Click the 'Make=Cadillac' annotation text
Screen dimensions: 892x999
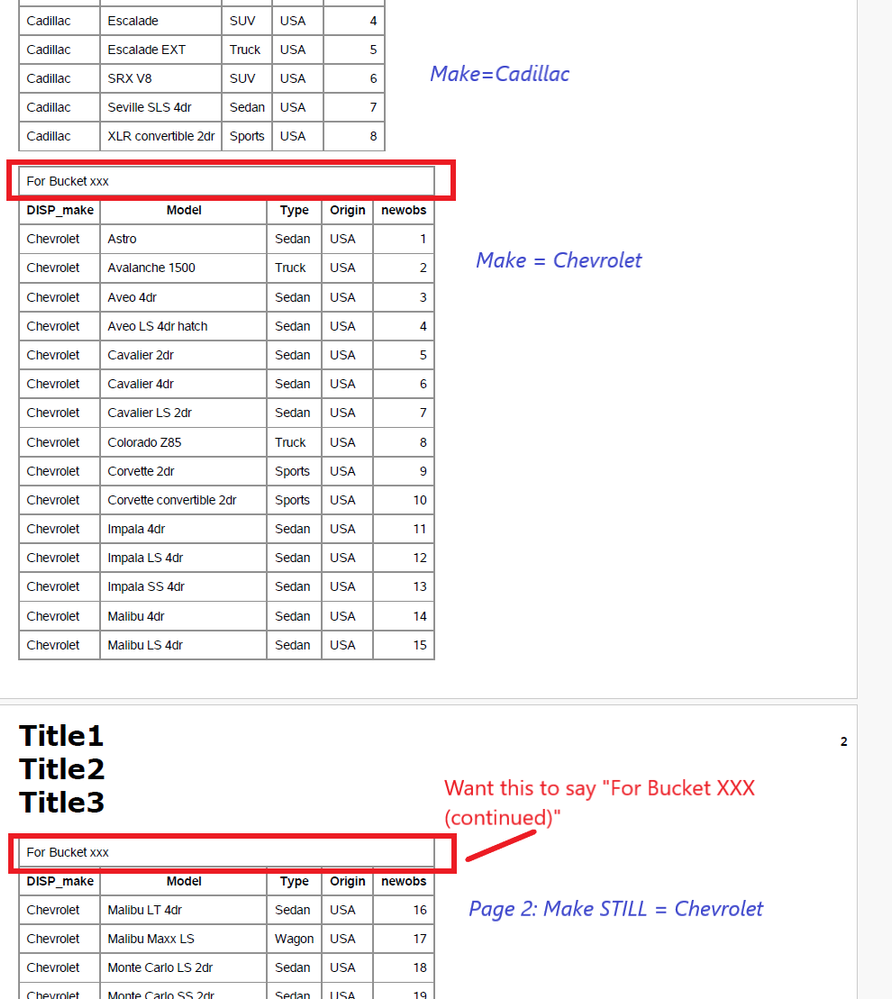click(x=500, y=74)
